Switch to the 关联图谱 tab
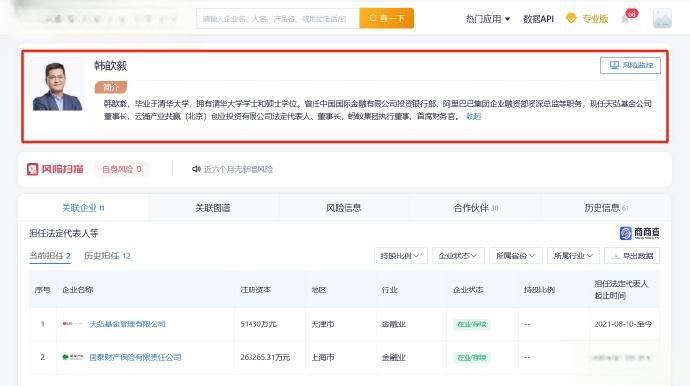 [x=213, y=208]
